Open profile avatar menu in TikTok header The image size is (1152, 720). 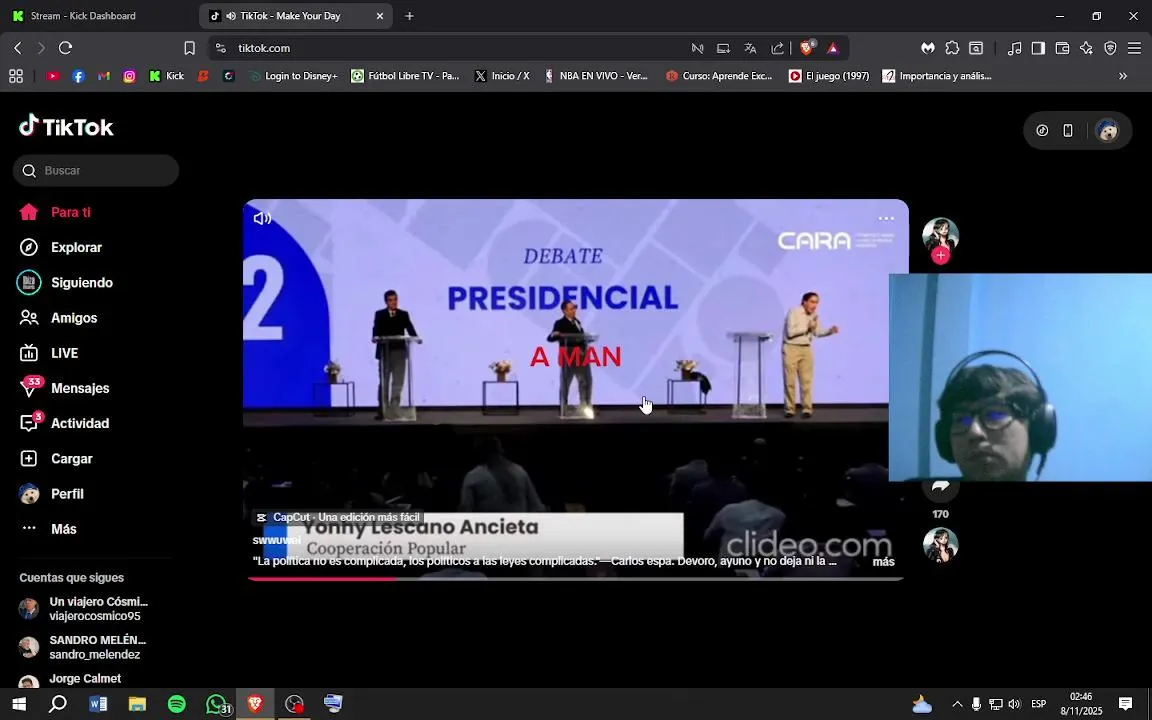(1106, 131)
